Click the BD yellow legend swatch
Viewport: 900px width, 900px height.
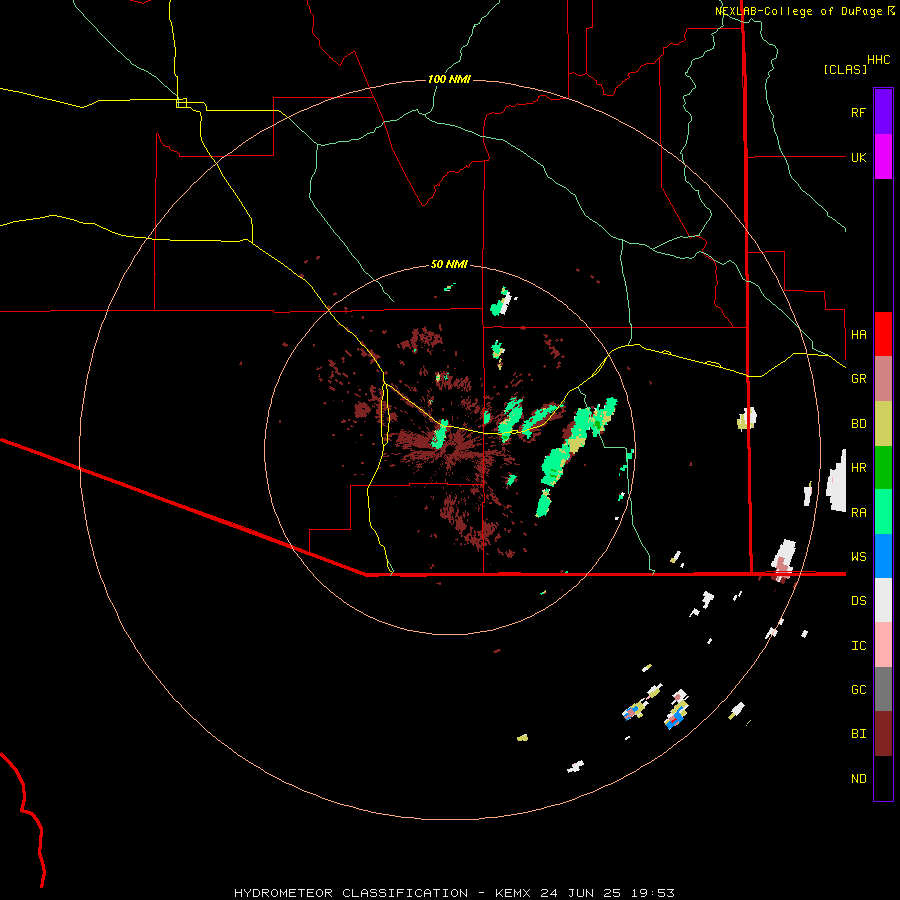(883, 424)
